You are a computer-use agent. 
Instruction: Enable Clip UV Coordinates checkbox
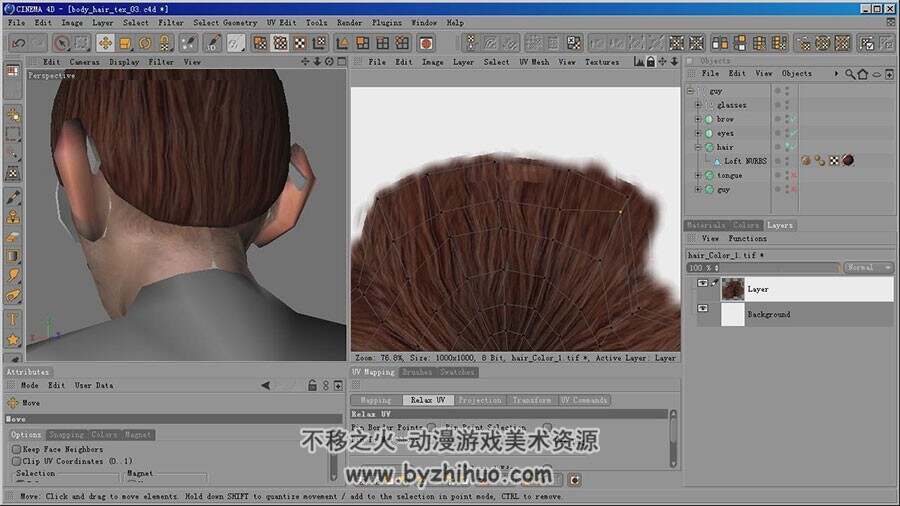[x=16, y=461]
